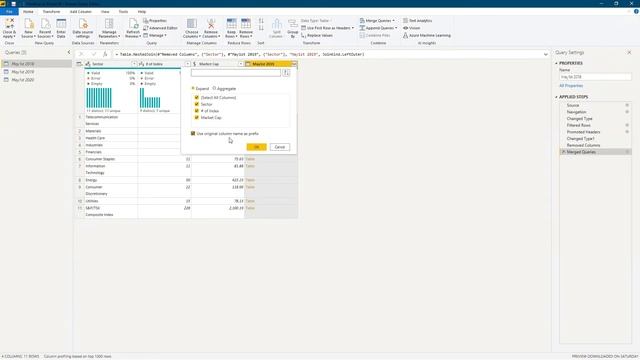
Task: Click the Recent Sources icon
Action: click(45, 24)
